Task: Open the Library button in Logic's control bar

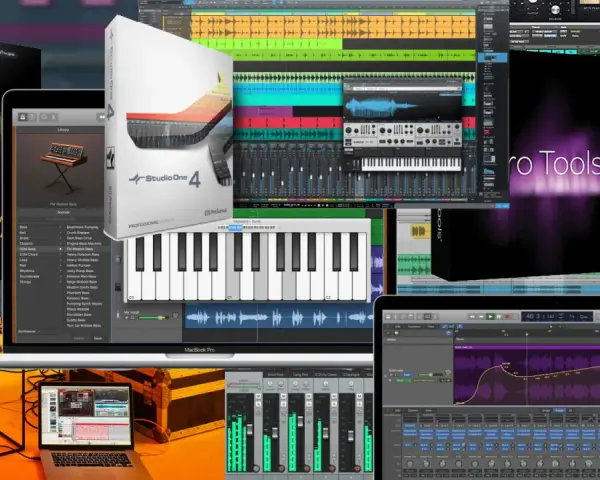Action: tap(388, 317)
